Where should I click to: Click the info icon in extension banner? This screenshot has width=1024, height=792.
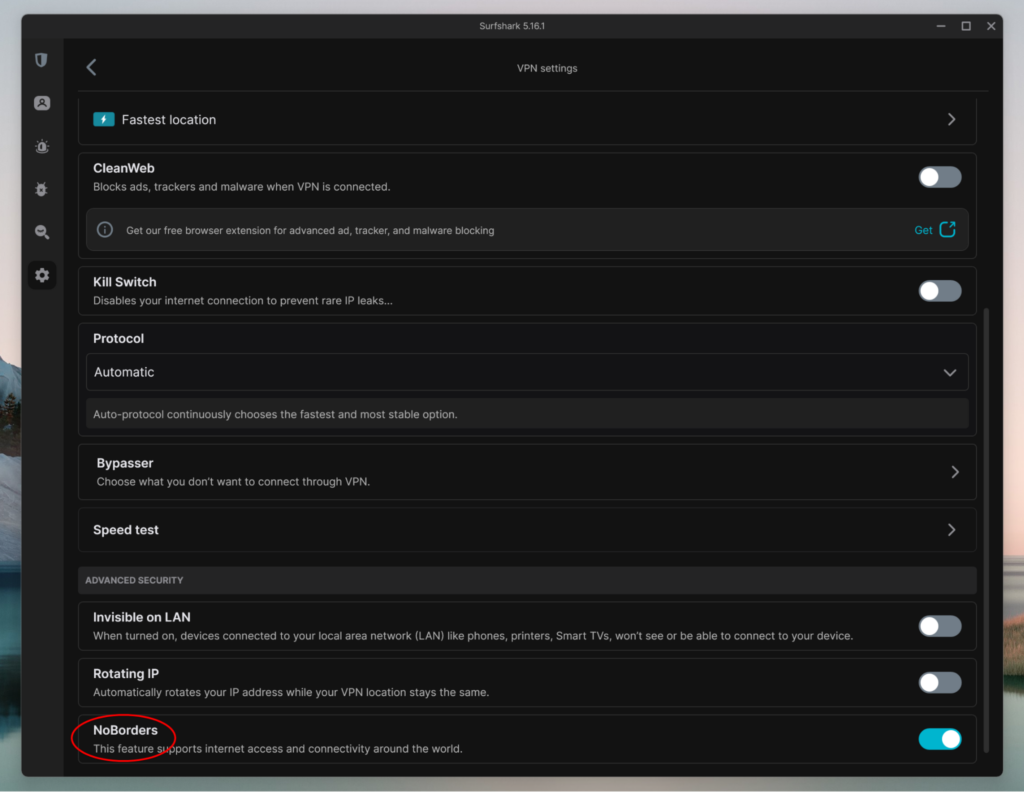[104, 230]
